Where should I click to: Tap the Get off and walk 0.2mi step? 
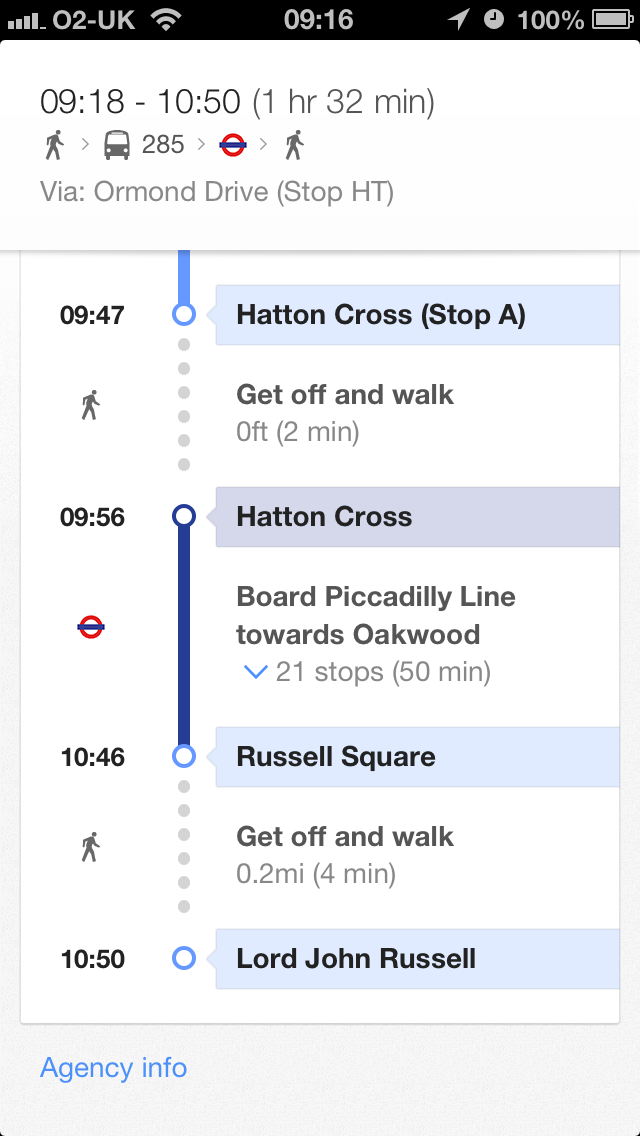pyautogui.click(x=345, y=856)
